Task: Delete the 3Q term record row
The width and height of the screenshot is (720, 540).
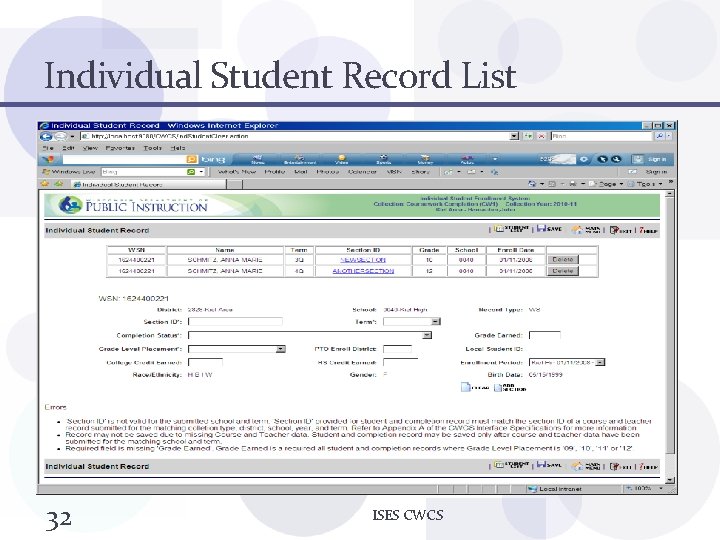Action: (x=562, y=259)
